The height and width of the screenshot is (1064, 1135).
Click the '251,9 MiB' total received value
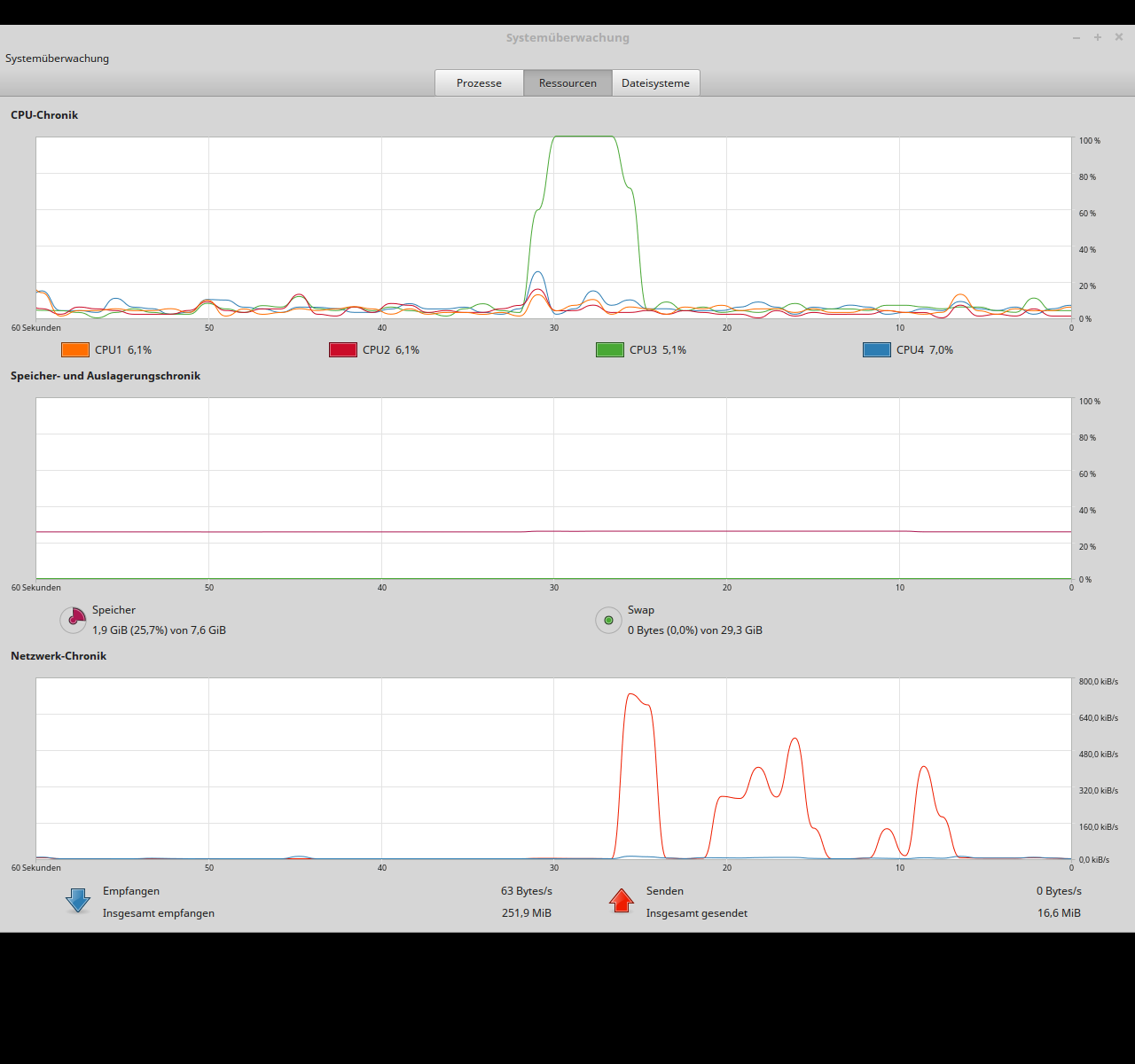527,913
